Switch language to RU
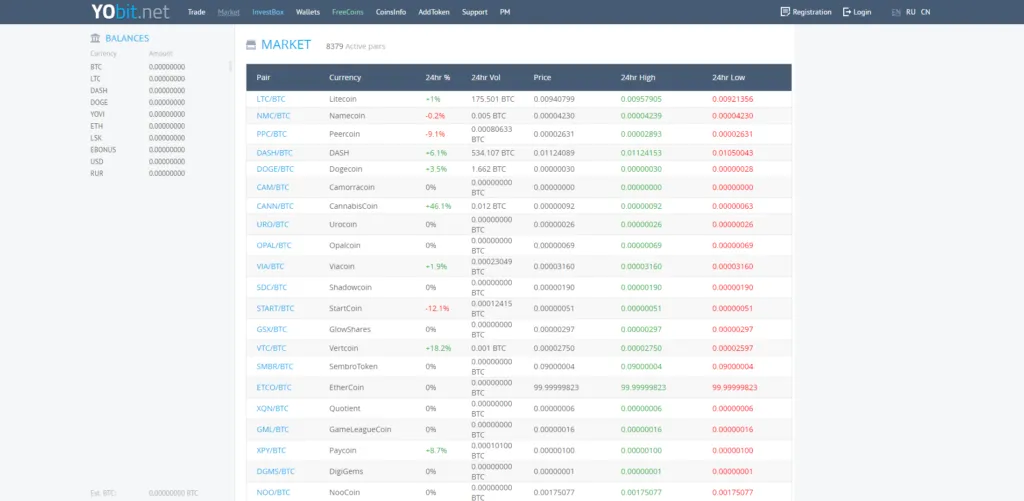This screenshot has width=1024, height=501. 910,12
